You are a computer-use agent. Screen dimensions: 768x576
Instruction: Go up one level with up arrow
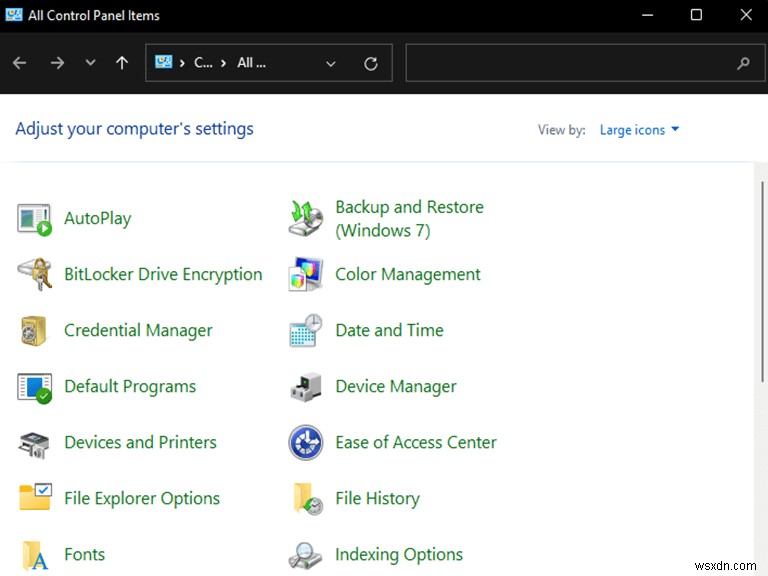click(122, 62)
